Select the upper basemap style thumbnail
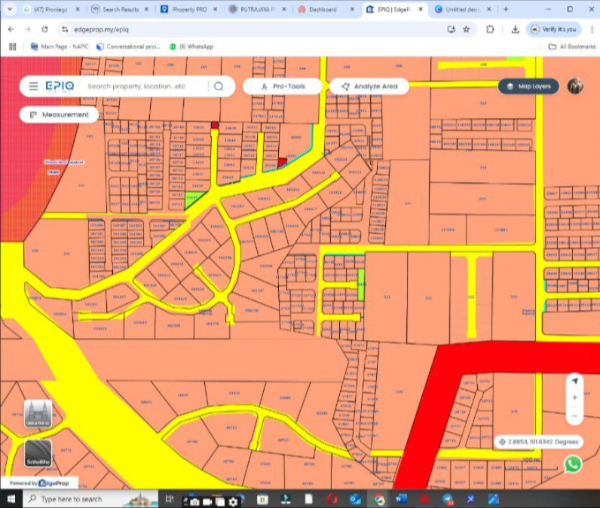This screenshot has width=600, height=508. pos(38,415)
